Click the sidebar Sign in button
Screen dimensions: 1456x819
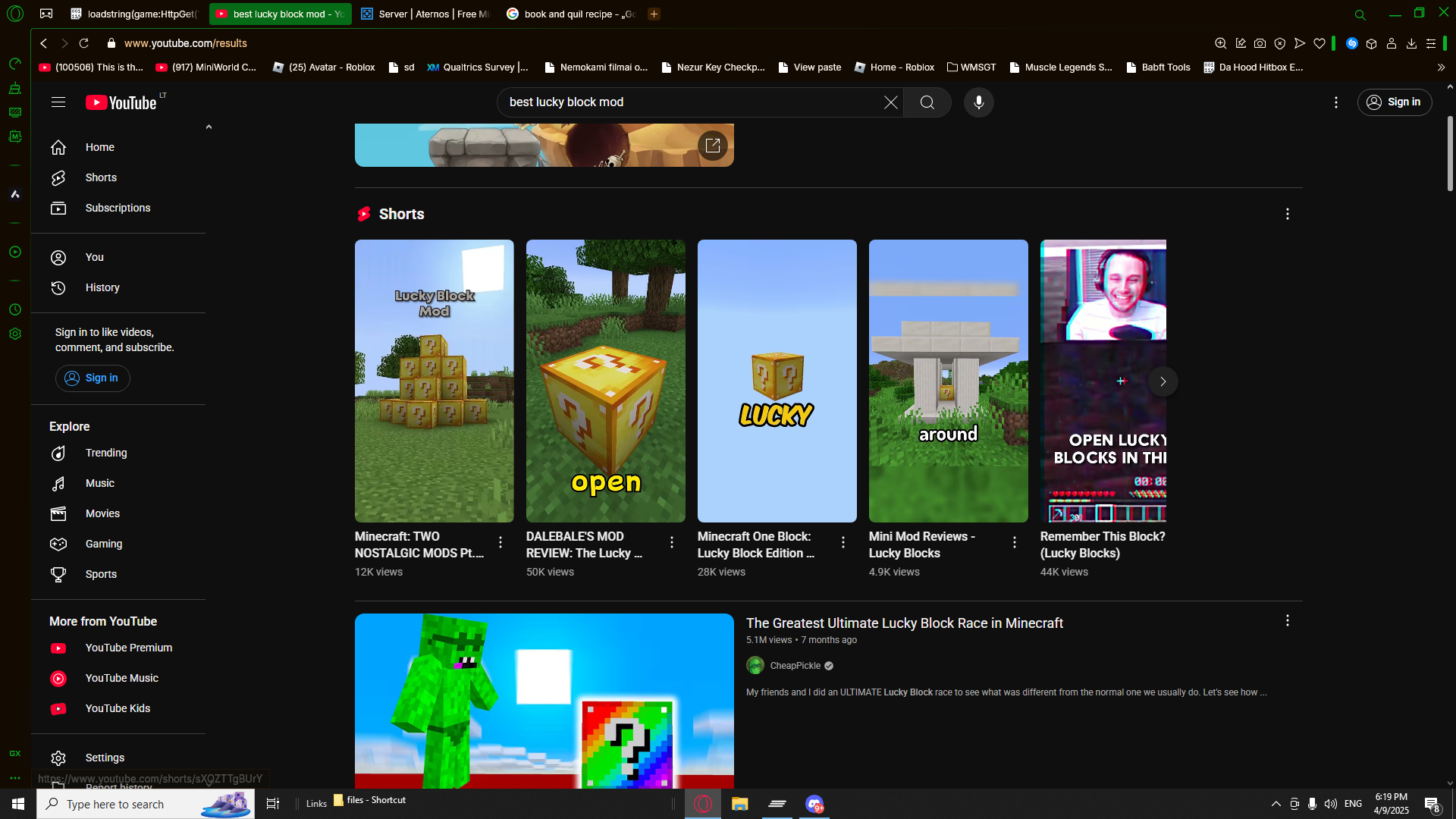point(93,378)
